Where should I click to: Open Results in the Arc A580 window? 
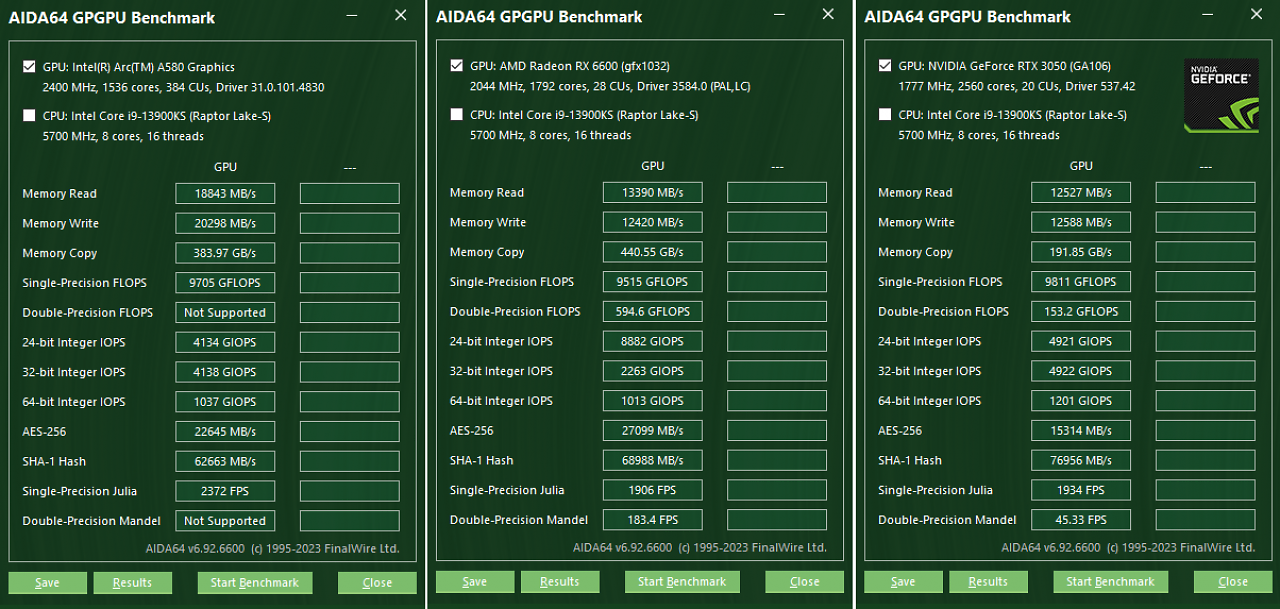132,583
